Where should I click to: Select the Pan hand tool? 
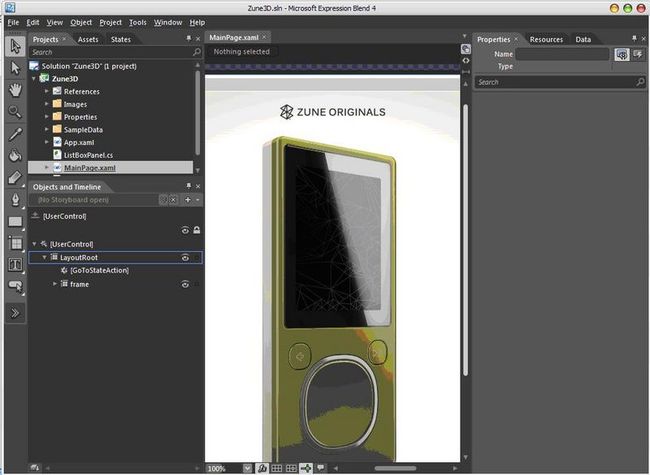tap(15, 90)
